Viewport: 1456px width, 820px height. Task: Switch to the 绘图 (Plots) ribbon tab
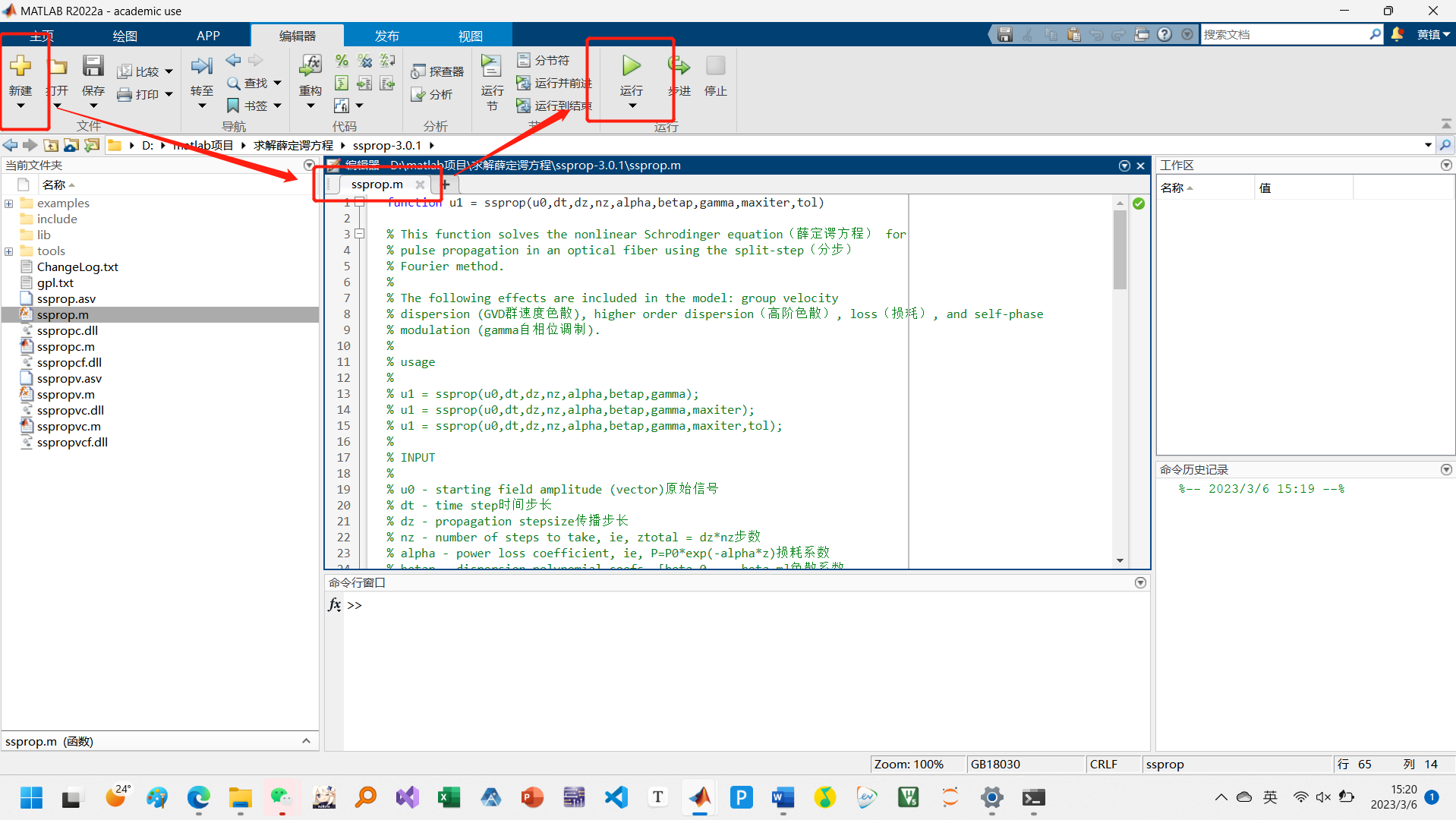click(125, 36)
